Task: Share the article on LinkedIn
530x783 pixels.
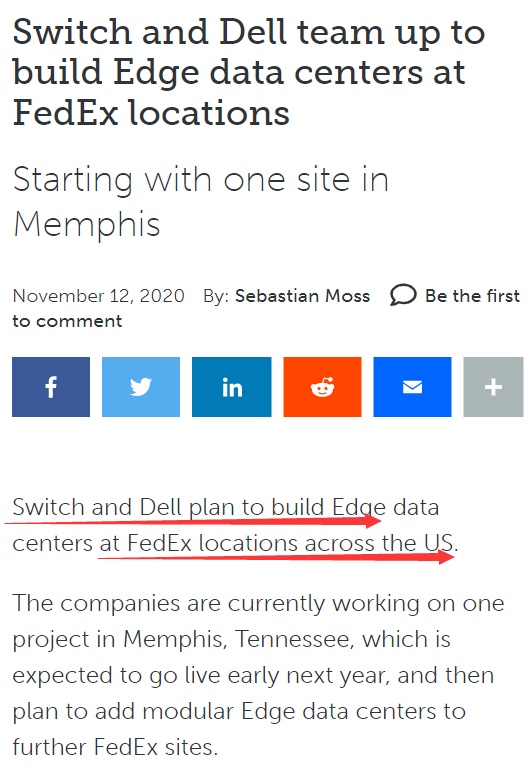Action: pos(232,387)
